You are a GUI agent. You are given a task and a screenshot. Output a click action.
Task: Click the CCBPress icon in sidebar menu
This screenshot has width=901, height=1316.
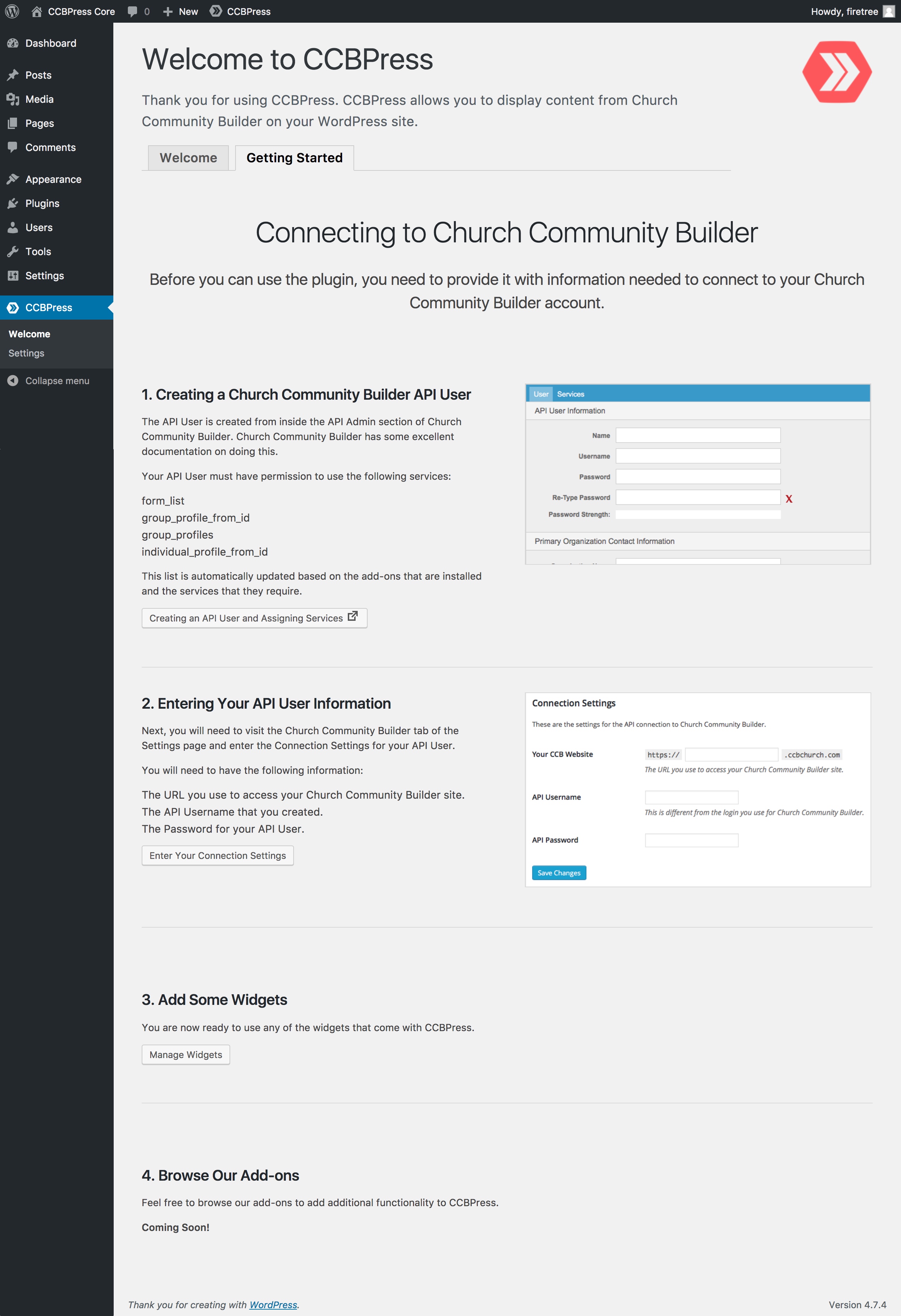pos(13,308)
